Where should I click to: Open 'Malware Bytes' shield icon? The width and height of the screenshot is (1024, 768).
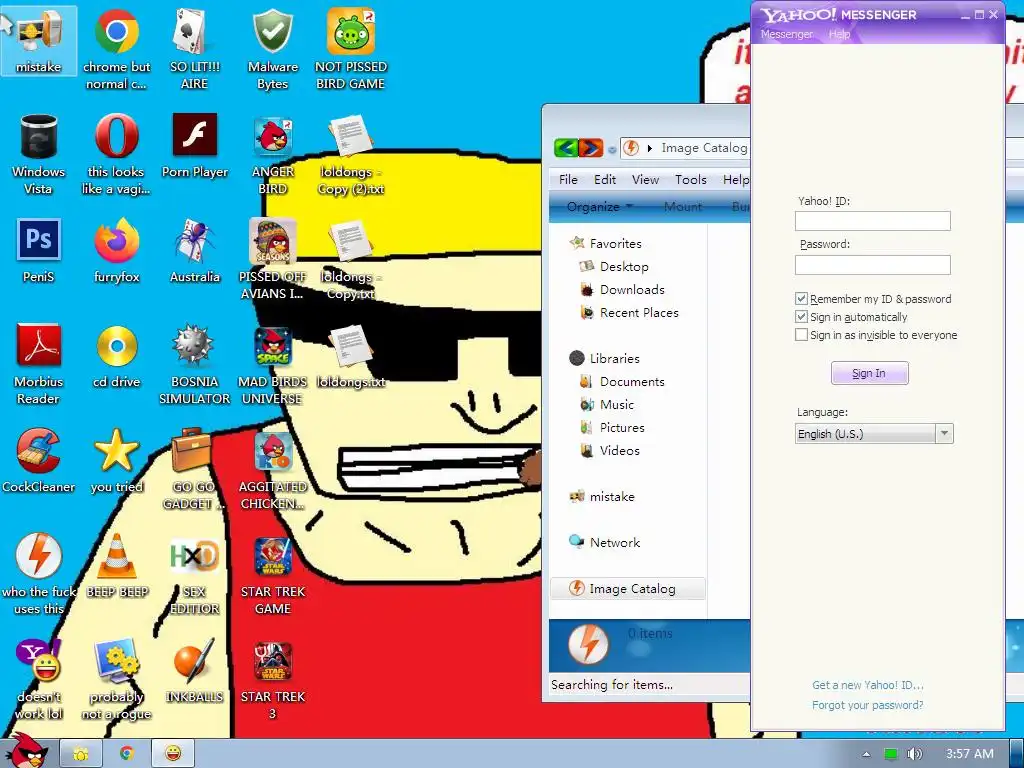(272, 49)
